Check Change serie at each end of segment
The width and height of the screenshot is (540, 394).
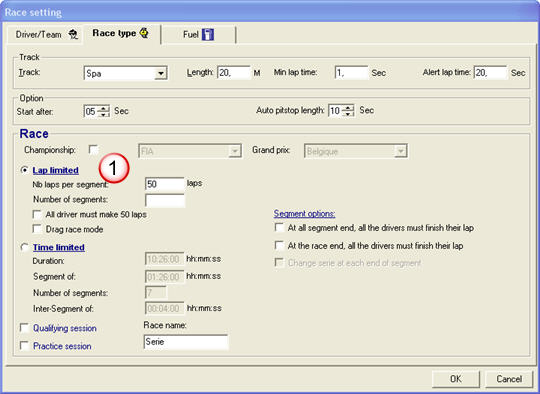(279, 263)
